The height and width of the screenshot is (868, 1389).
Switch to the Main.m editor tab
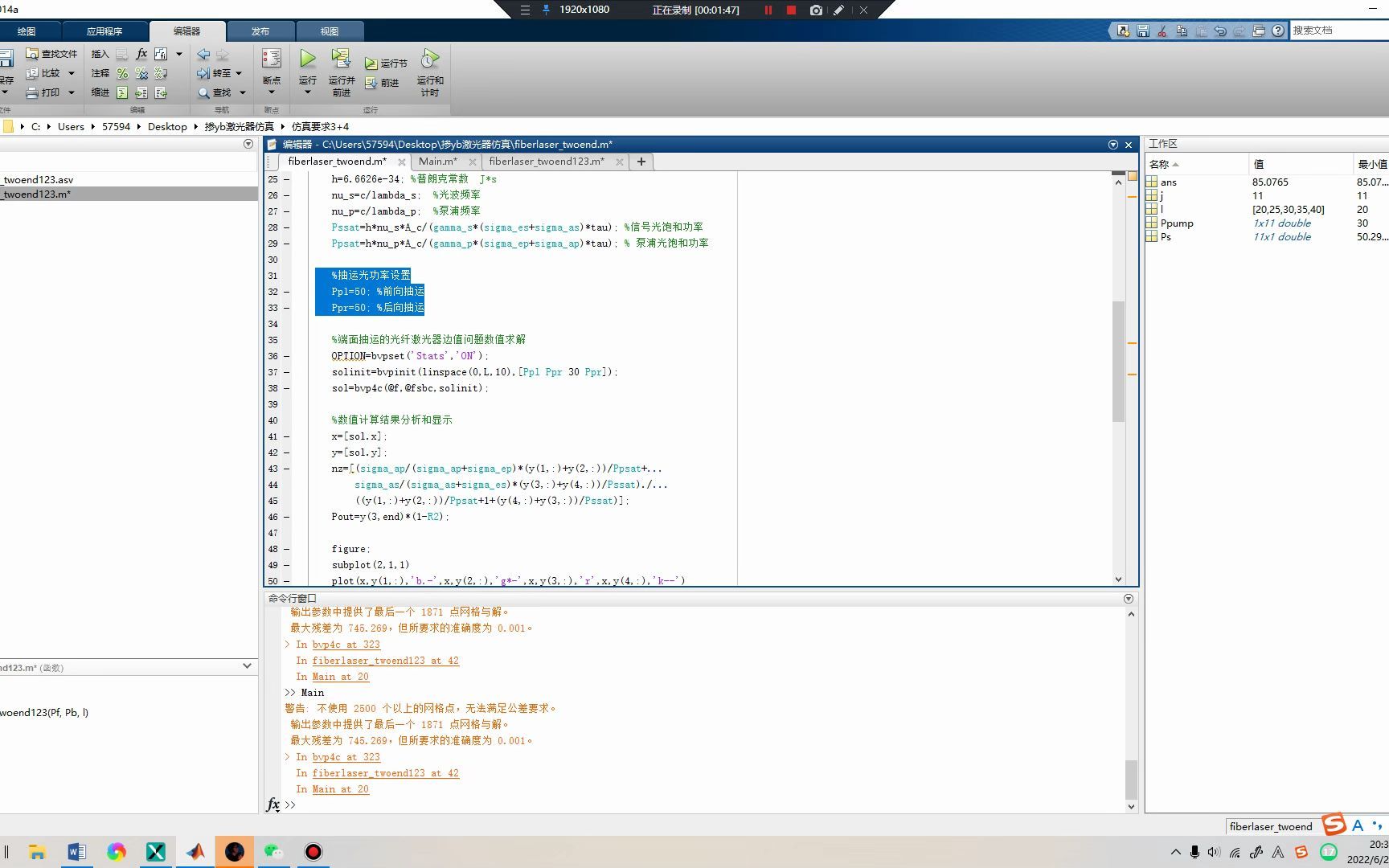(437, 162)
